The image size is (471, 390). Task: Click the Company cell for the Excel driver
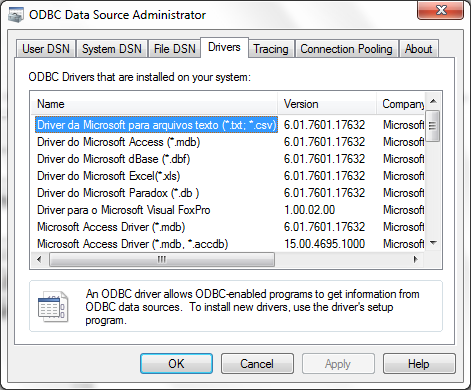pos(404,176)
